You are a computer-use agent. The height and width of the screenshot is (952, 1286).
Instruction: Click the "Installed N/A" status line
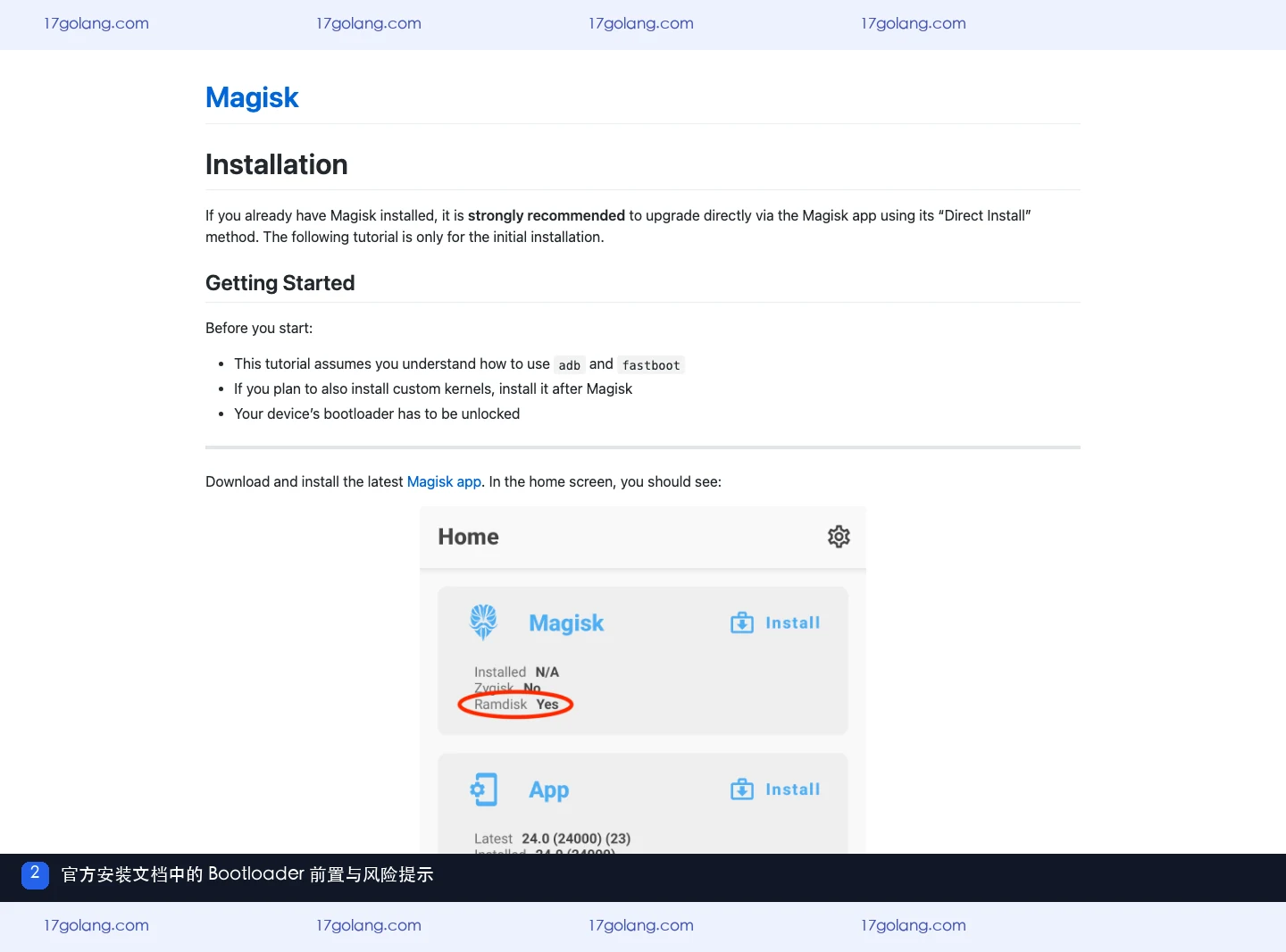(x=516, y=672)
